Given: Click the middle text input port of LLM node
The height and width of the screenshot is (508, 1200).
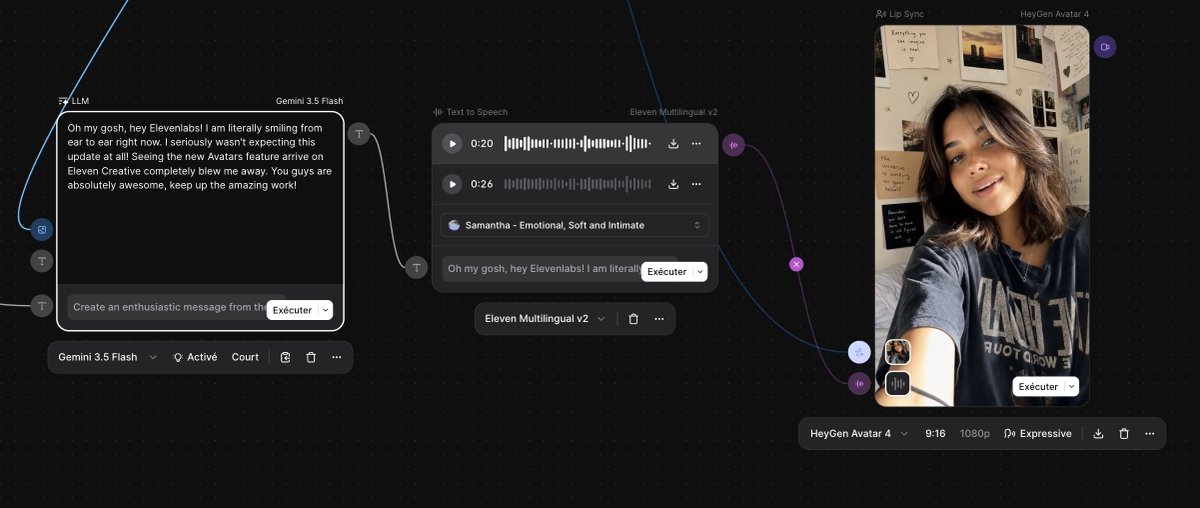Looking at the screenshot, I should click(x=41, y=261).
